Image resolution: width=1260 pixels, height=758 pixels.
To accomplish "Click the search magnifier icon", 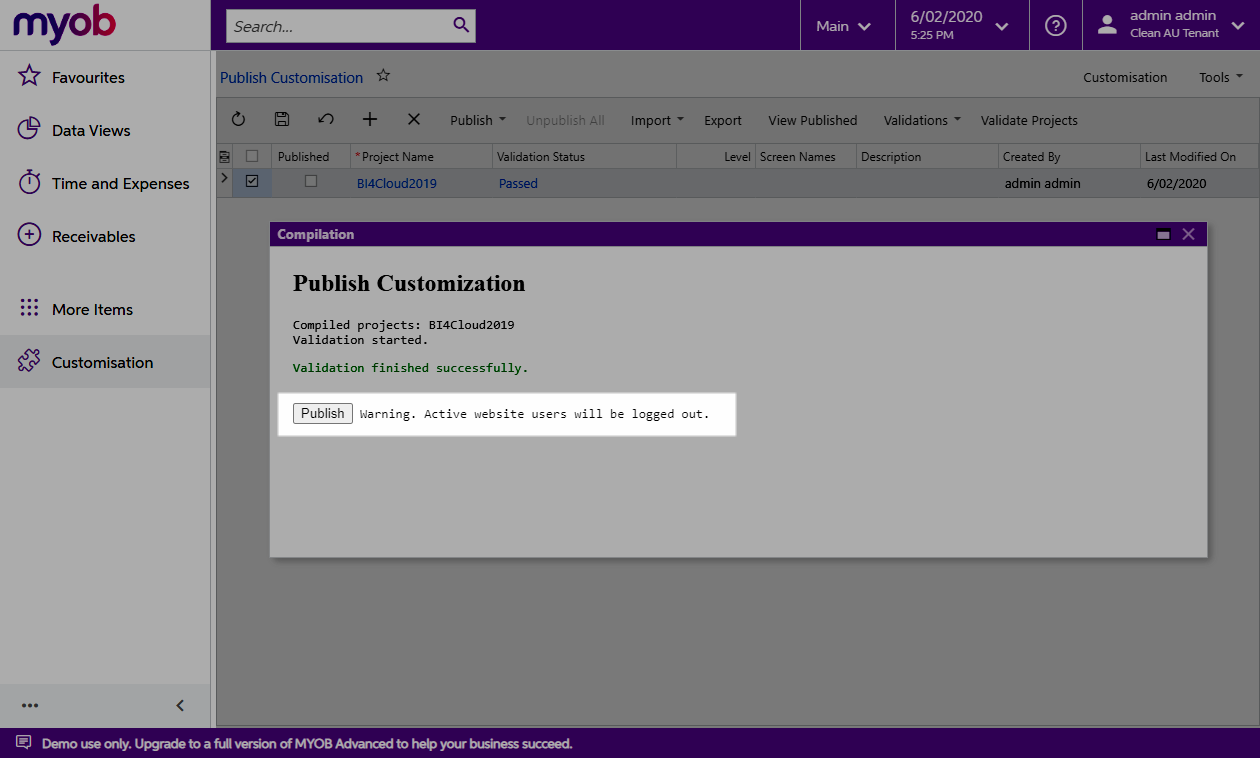I will pyautogui.click(x=461, y=25).
